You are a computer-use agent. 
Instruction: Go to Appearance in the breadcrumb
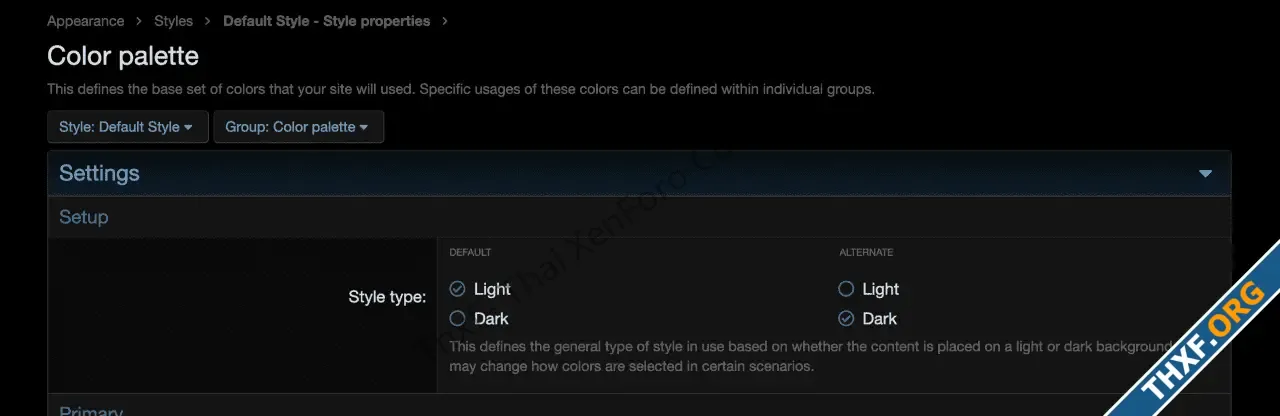(86, 21)
